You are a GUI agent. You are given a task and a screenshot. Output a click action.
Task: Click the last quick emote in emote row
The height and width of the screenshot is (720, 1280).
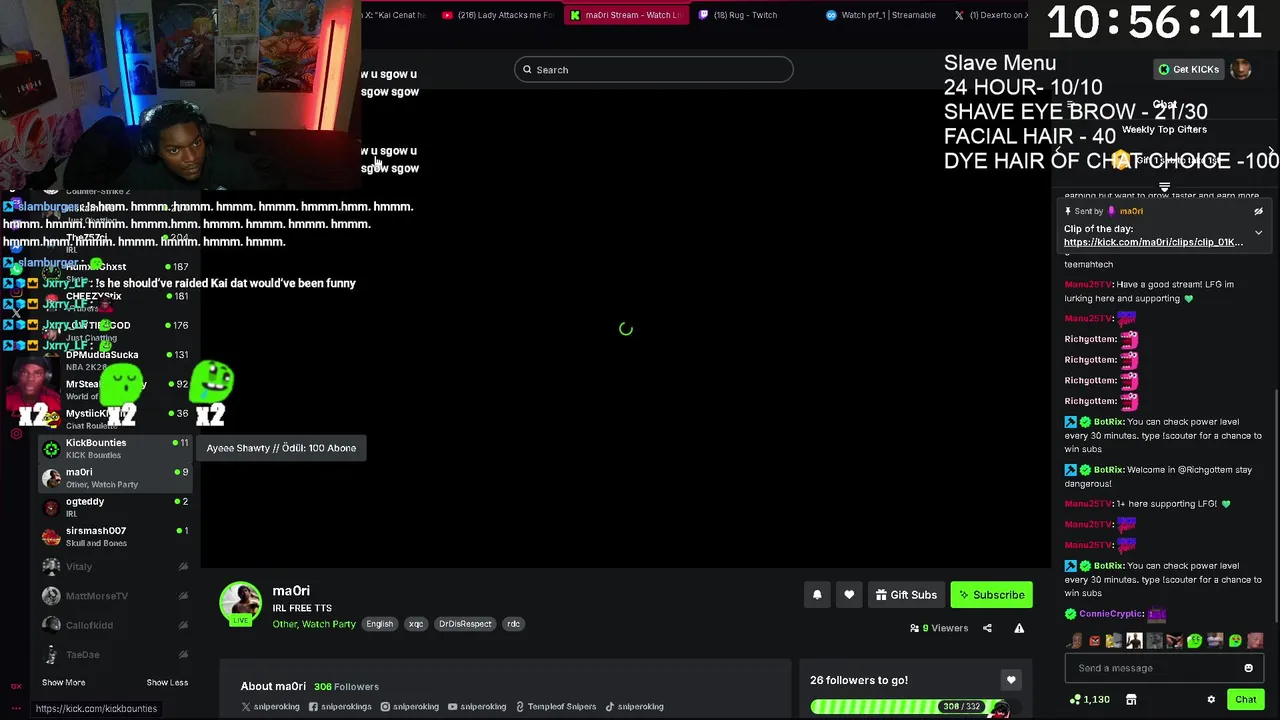pos(1255,641)
